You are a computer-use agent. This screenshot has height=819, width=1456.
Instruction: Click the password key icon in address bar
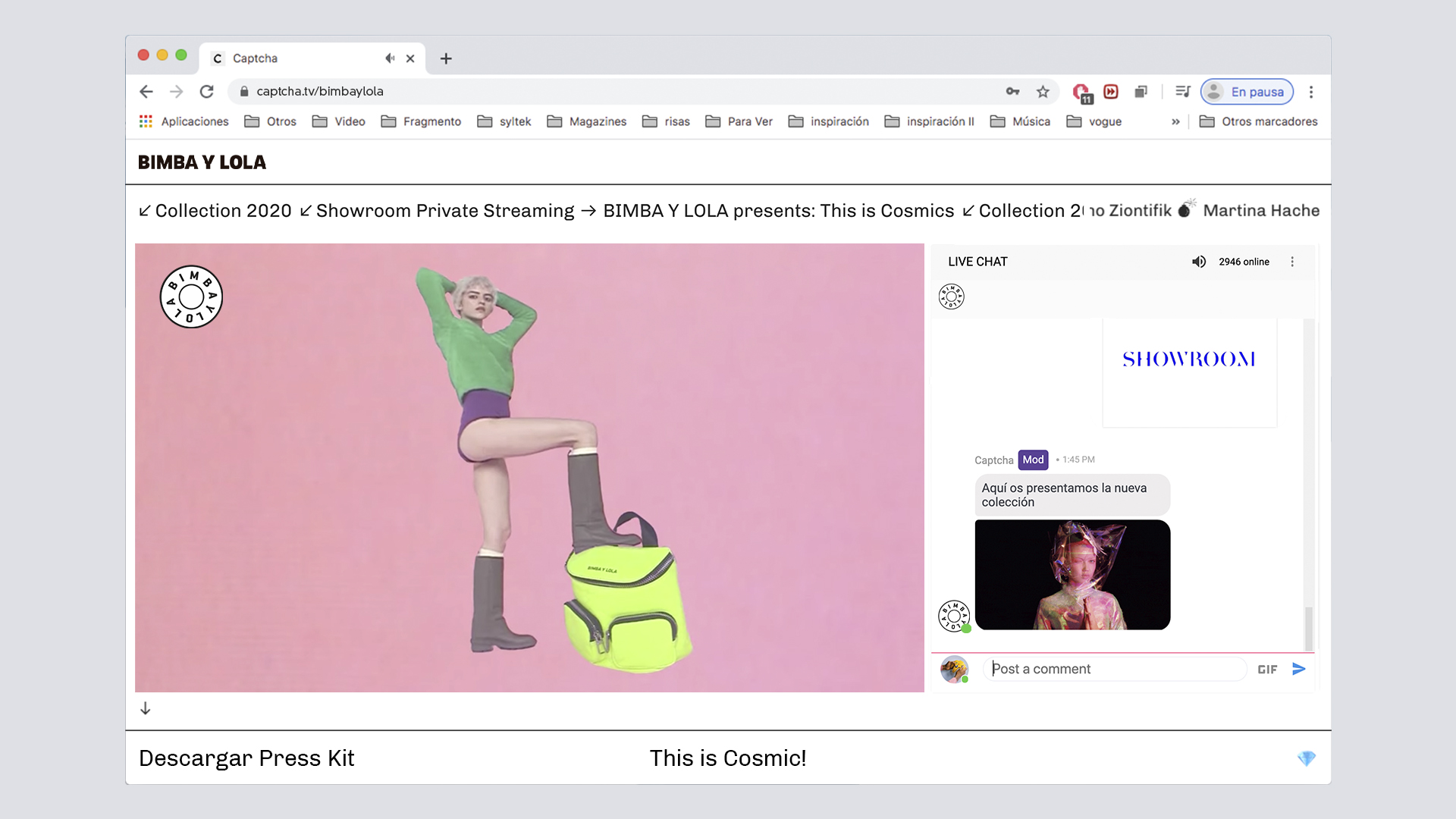click(x=1012, y=92)
